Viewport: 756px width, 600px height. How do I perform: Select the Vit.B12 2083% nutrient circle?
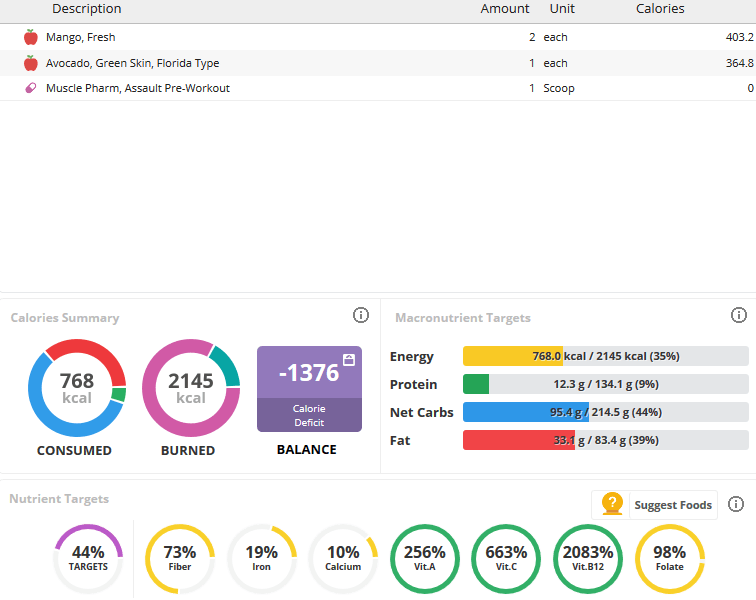(x=588, y=559)
